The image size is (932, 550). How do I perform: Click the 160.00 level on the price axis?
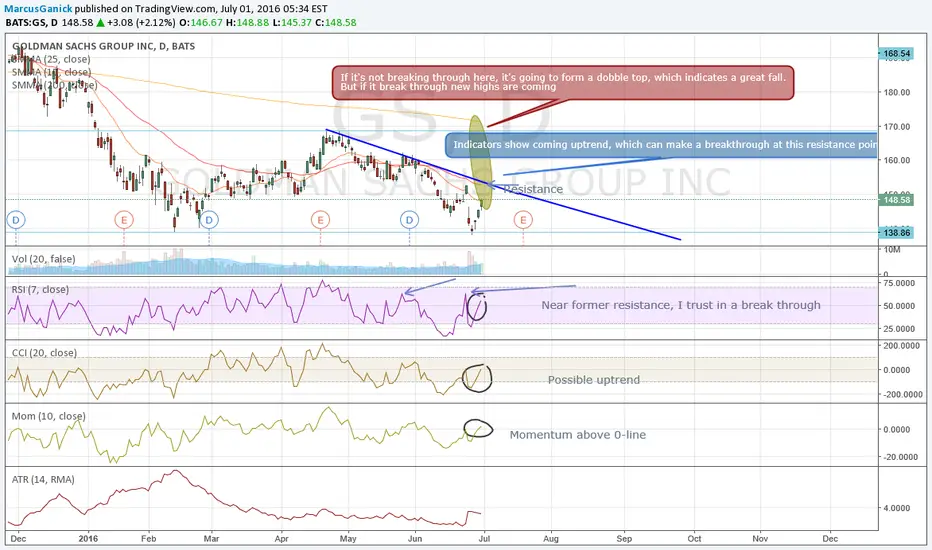click(x=897, y=160)
